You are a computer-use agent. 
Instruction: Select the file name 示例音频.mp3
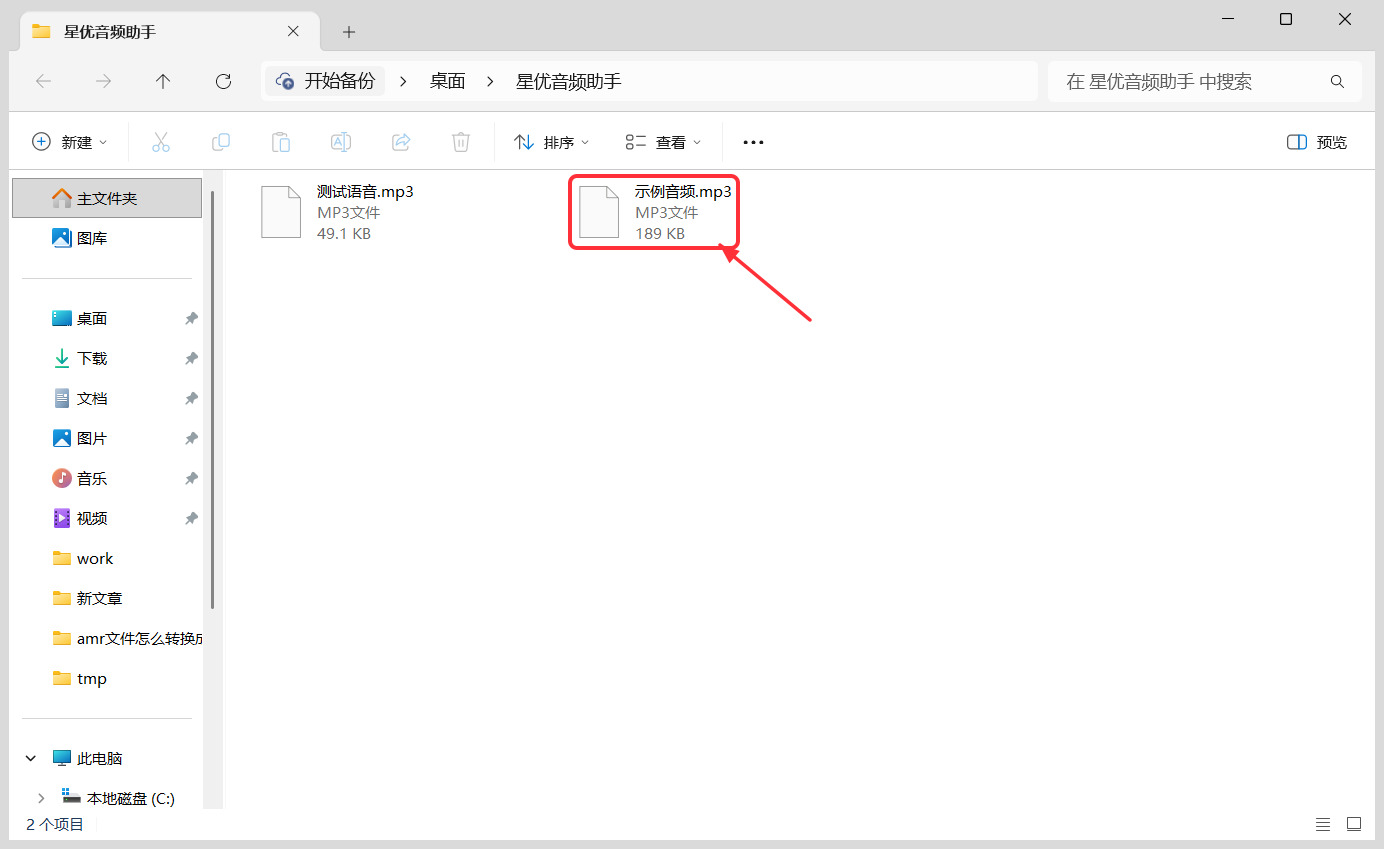tap(683, 192)
